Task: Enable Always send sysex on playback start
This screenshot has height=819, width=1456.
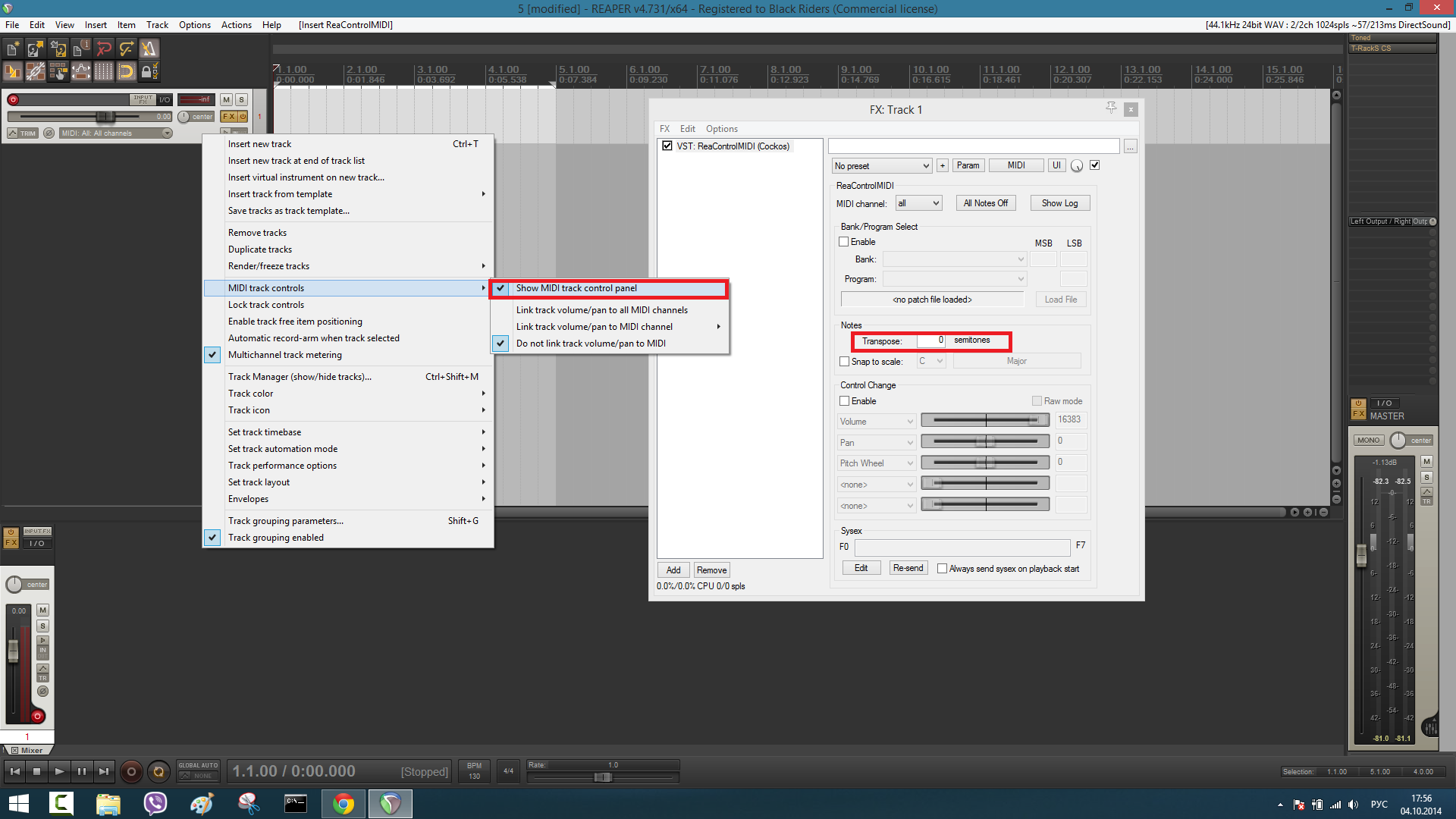Action: click(x=943, y=569)
